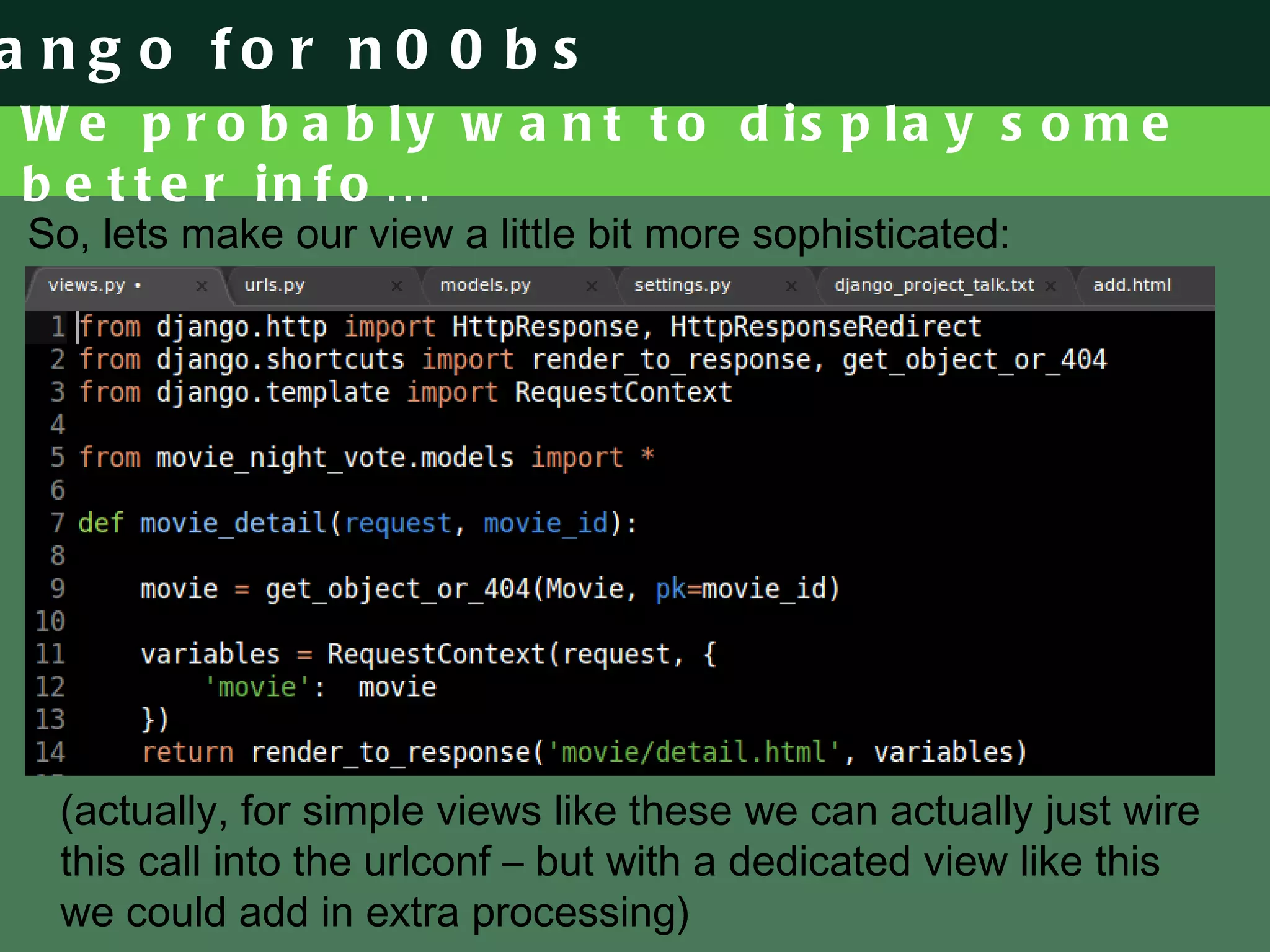Click function name 'movie_detail'
Screen dimensions: 1270x952
tap(234, 524)
